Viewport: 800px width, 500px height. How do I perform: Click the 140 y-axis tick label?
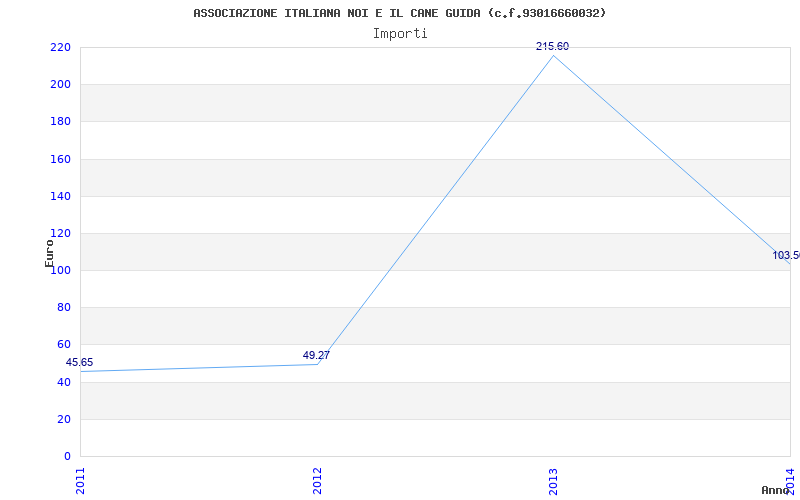click(x=60, y=196)
